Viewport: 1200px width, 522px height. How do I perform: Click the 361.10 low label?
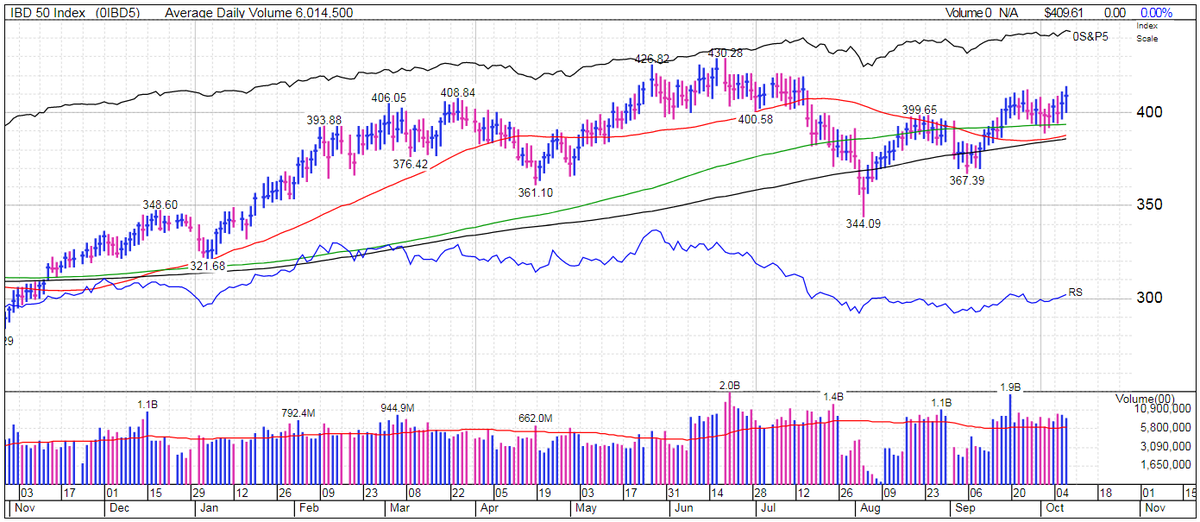coord(536,193)
